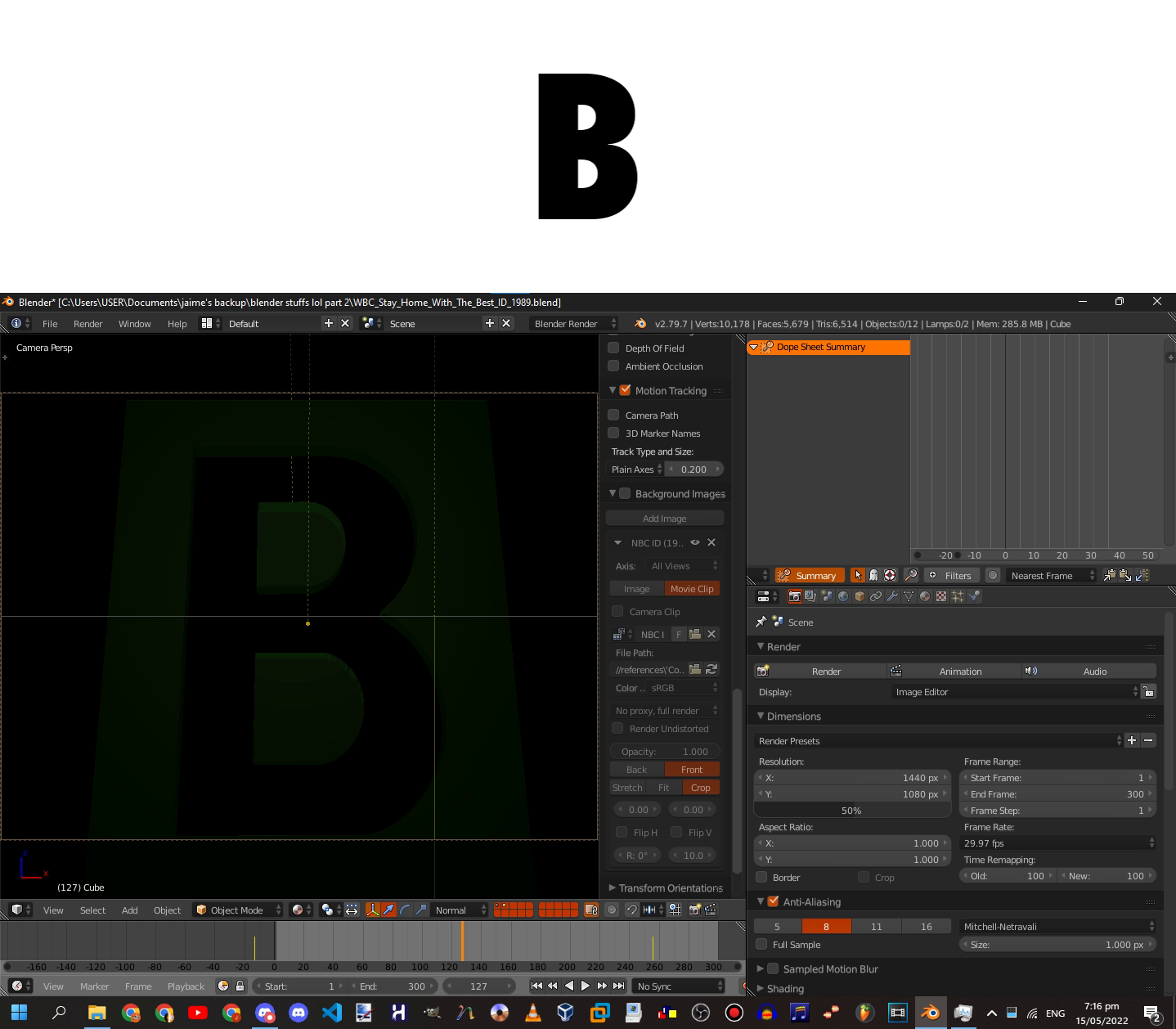
Task: Enable the Border render checkbox
Action: [761, 877]
